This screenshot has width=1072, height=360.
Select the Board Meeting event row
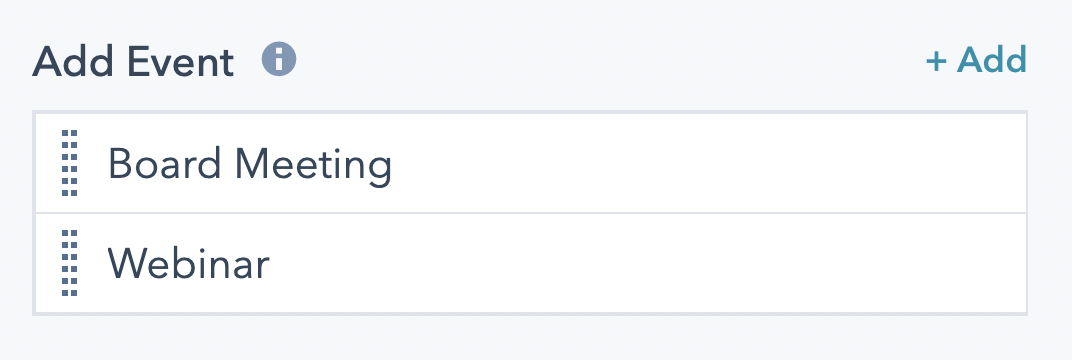click(531, 163)
